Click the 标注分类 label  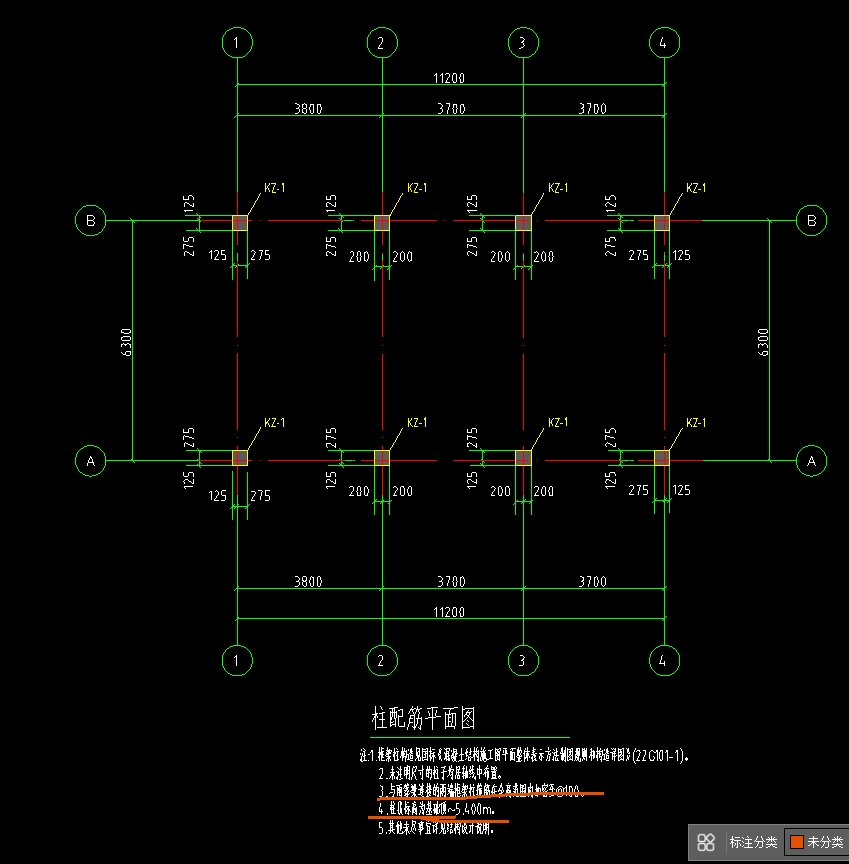[753, 842]
